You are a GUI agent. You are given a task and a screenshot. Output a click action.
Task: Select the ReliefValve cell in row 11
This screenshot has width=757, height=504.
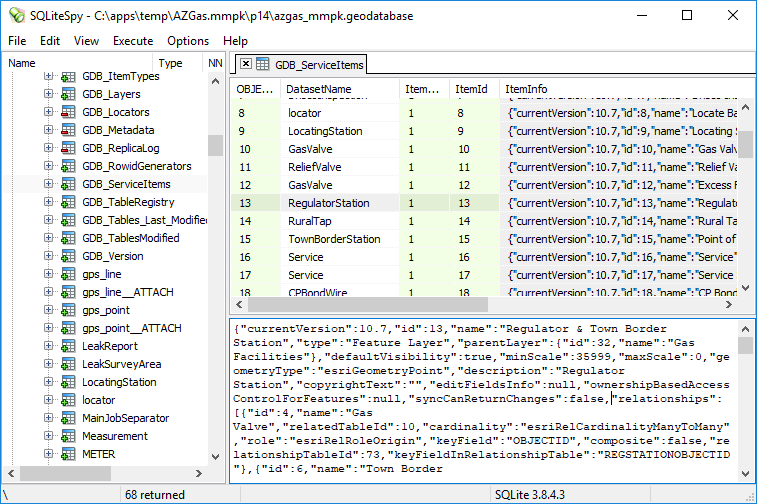340,167
